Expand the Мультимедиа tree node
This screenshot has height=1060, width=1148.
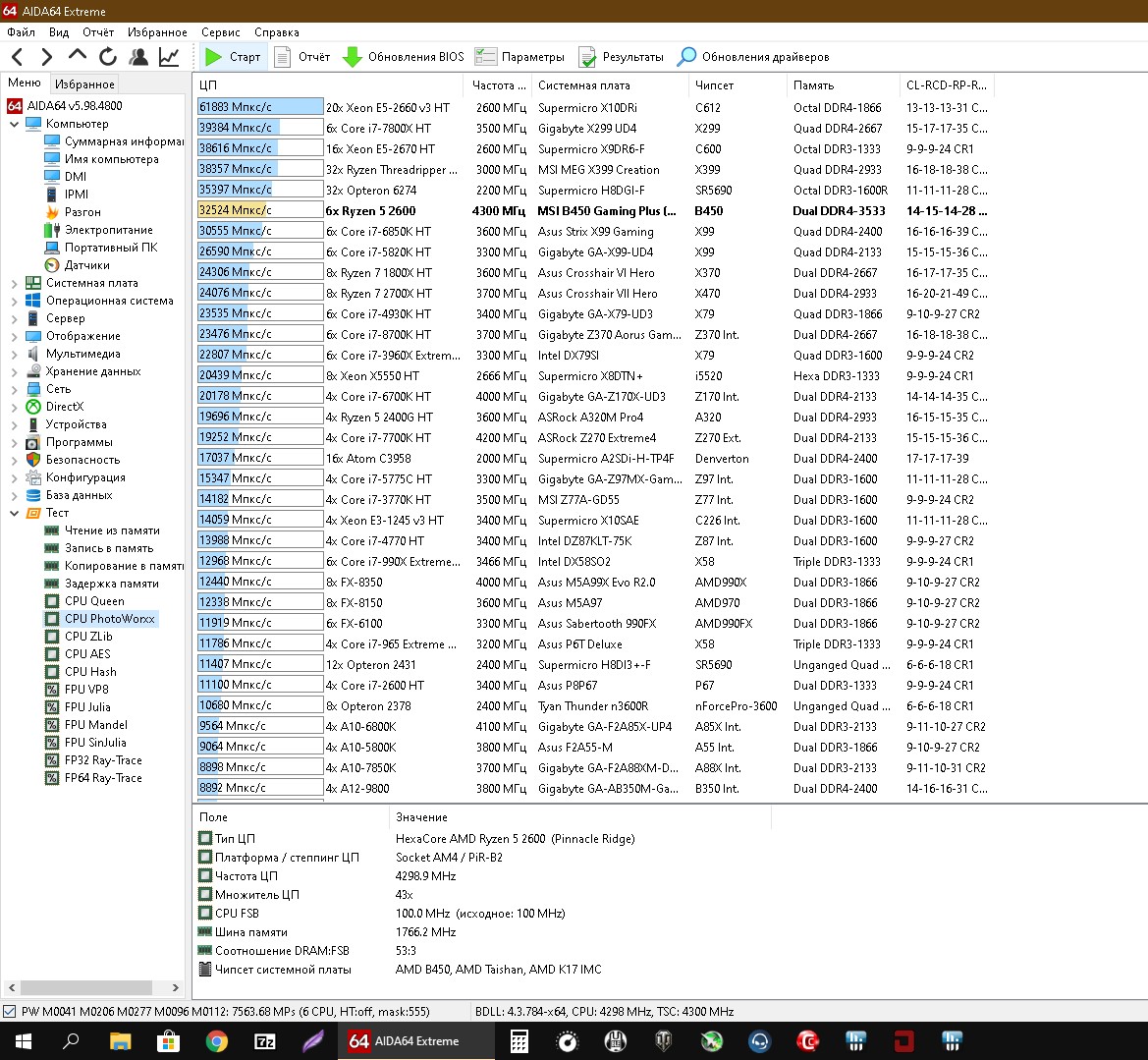(x=14, y=354)
